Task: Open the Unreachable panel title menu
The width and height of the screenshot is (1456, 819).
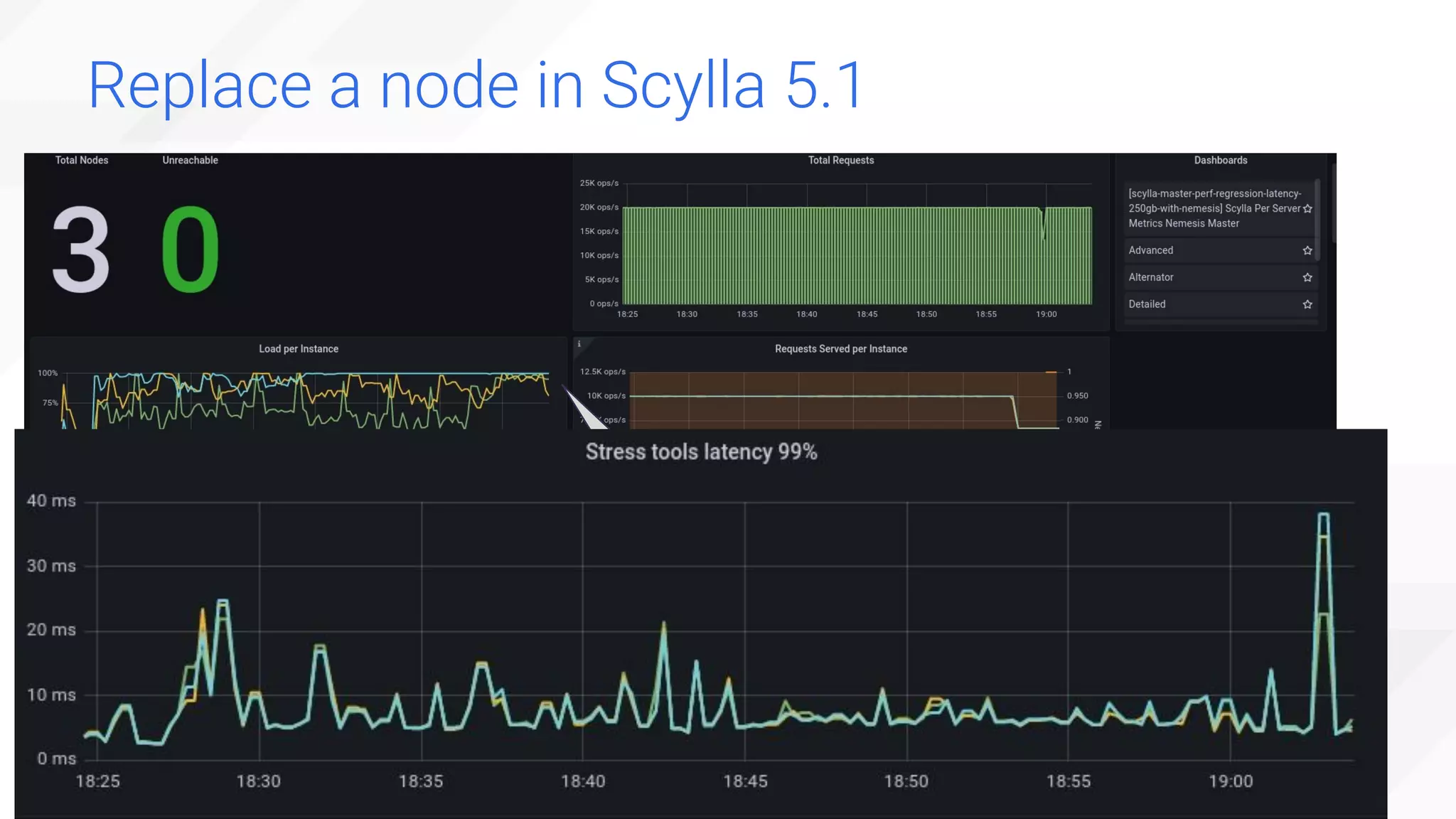Action: coord(190,161)
